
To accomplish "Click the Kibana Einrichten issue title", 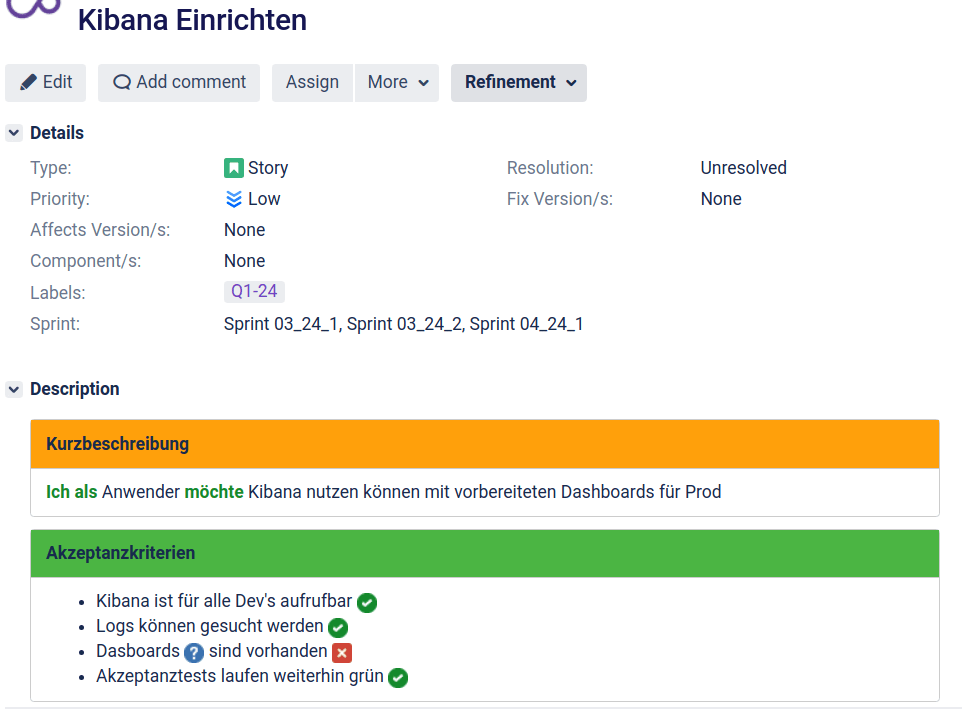I will coord(192,20).
